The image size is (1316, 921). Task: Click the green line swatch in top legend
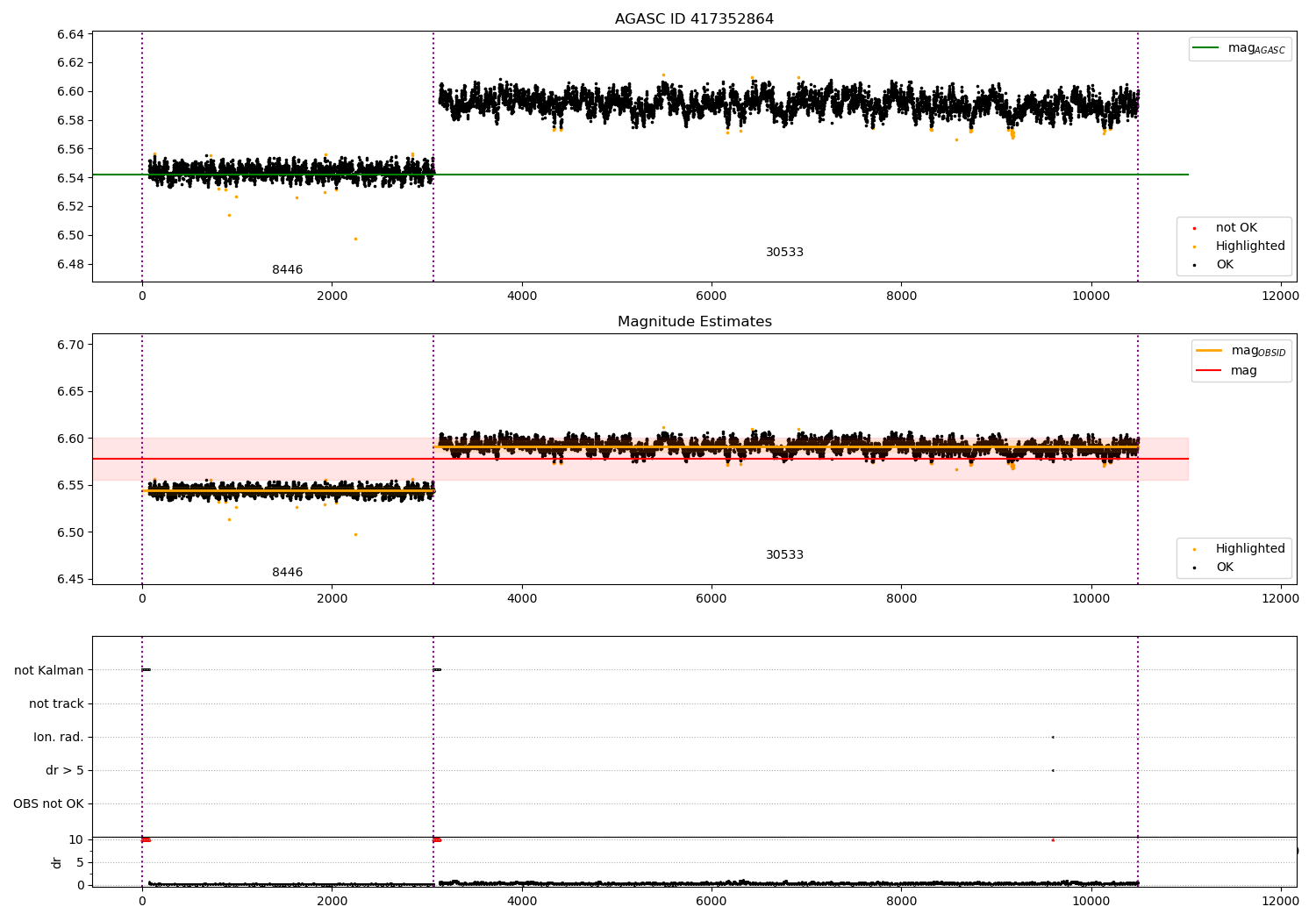tap(1206, 48)
